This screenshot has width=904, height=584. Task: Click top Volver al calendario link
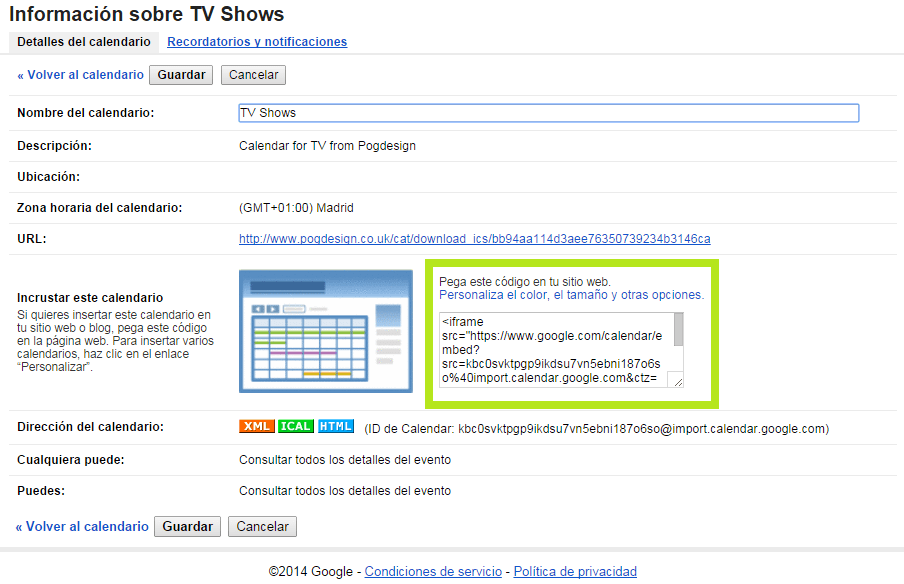[x=81, y=75]
